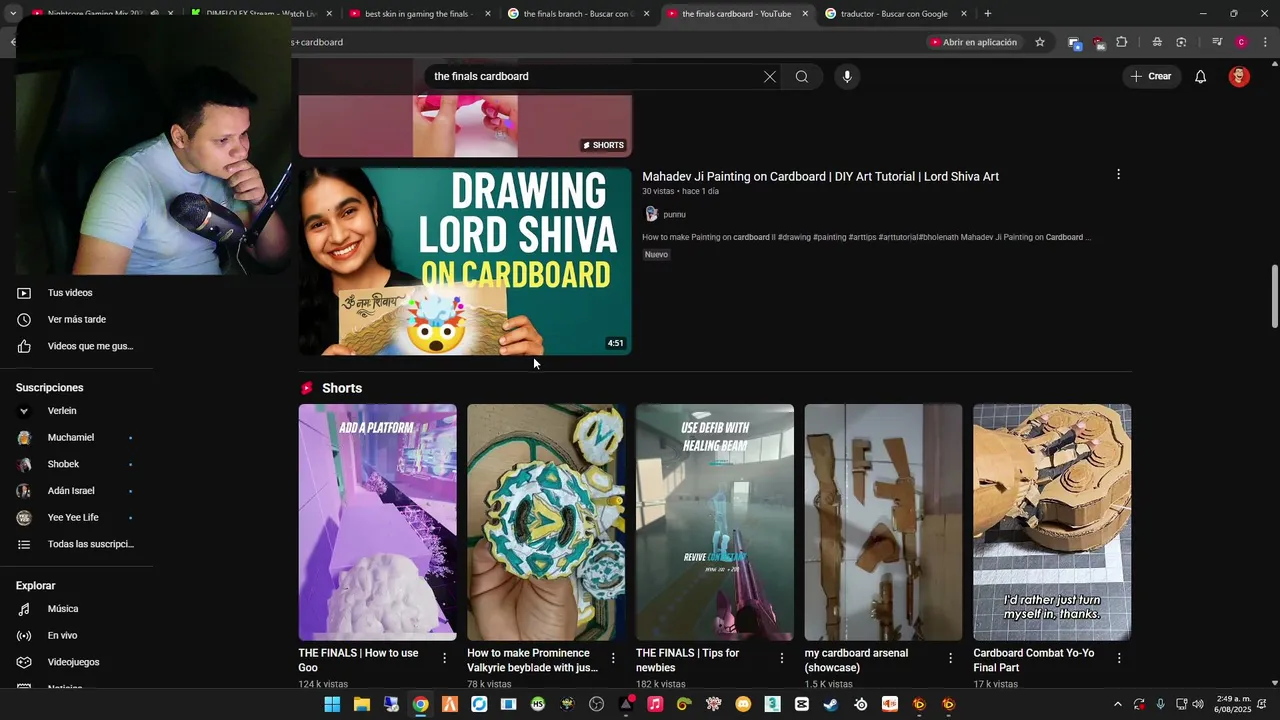The image size is (1280, 720).
Task: Open options for THE FINALS How to use Goo short
Action: (445, 658)
